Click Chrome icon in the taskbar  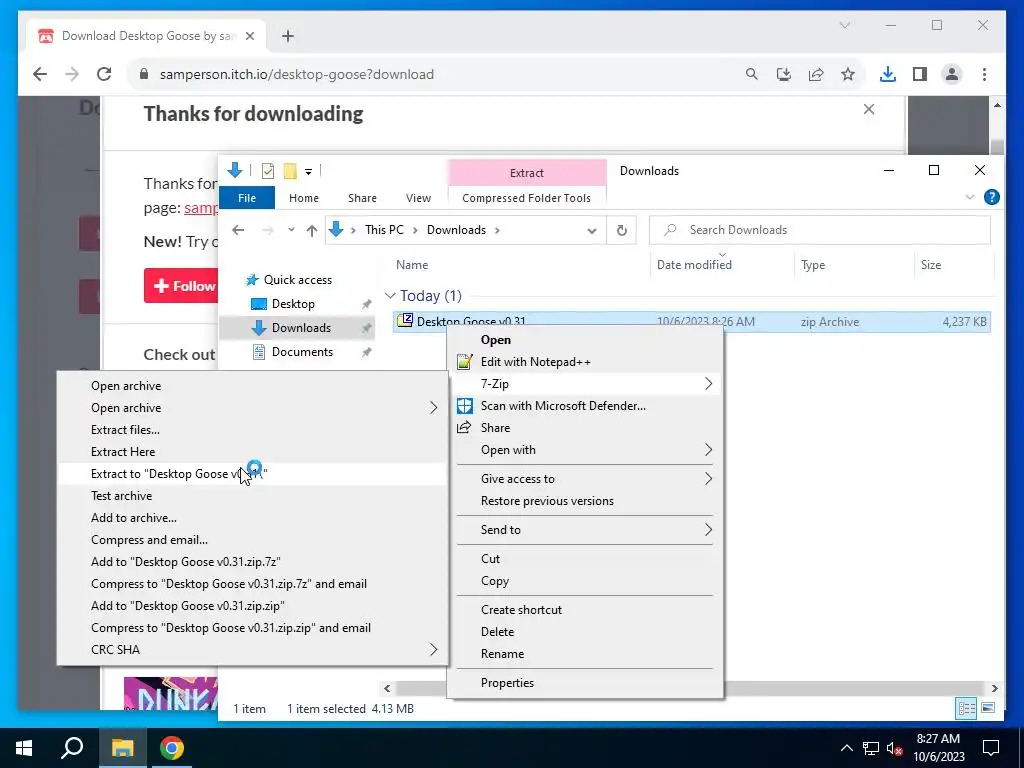point(172,748)
